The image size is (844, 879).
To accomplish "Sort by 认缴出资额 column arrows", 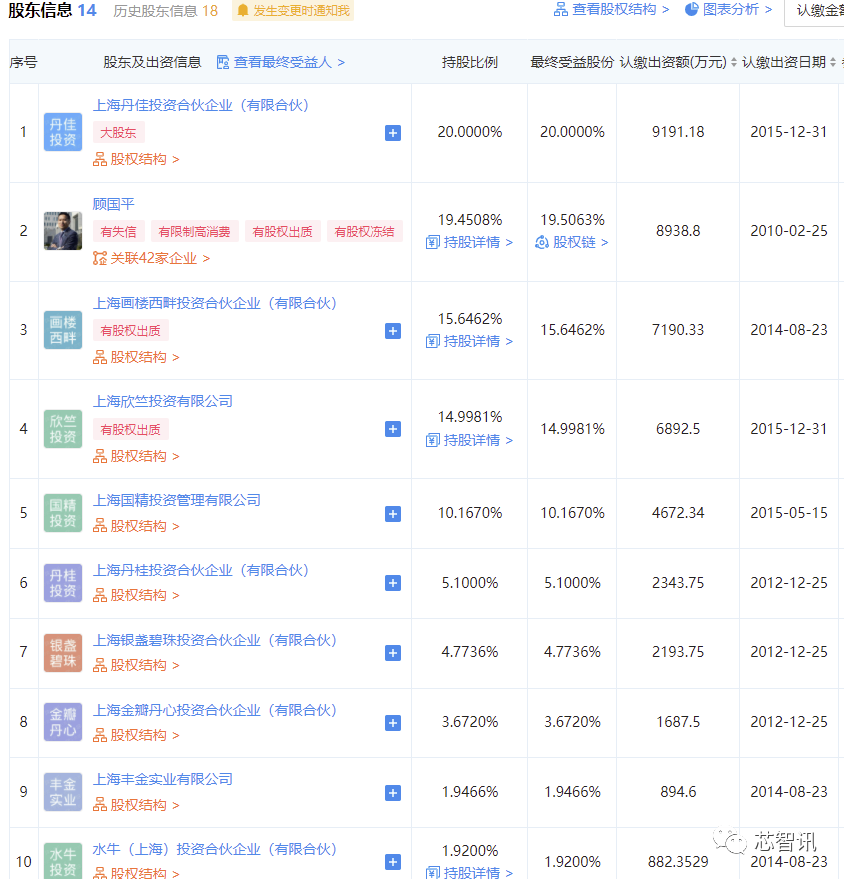I will (733, 62).
